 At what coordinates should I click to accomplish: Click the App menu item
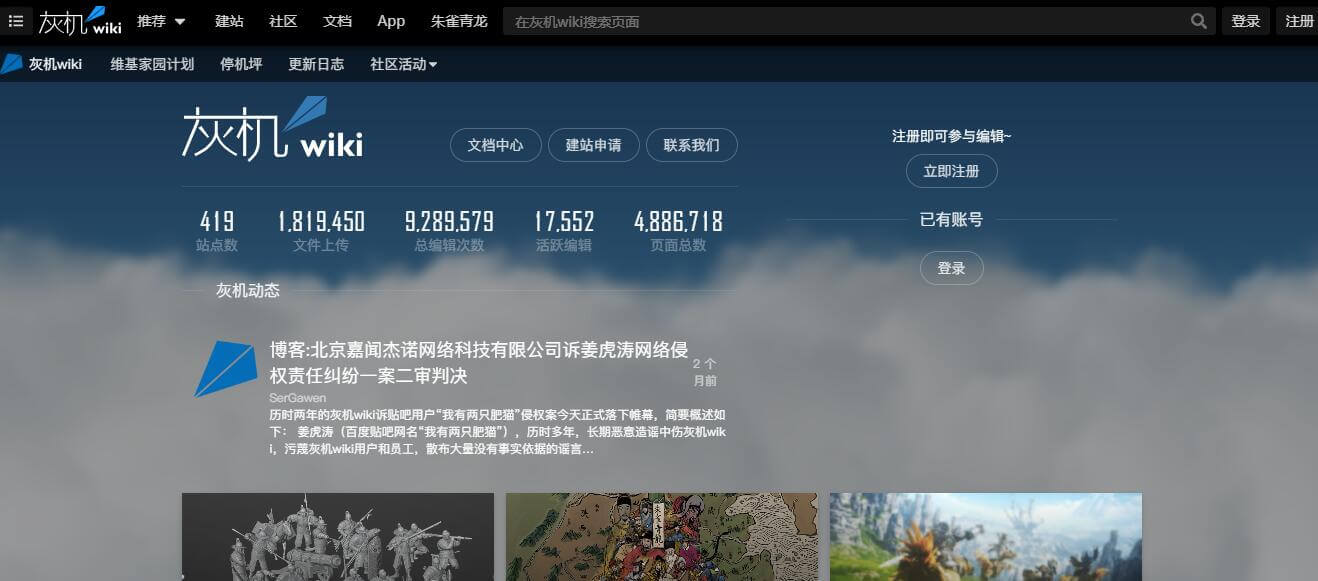pyautogui.click(x=390, y=20)
